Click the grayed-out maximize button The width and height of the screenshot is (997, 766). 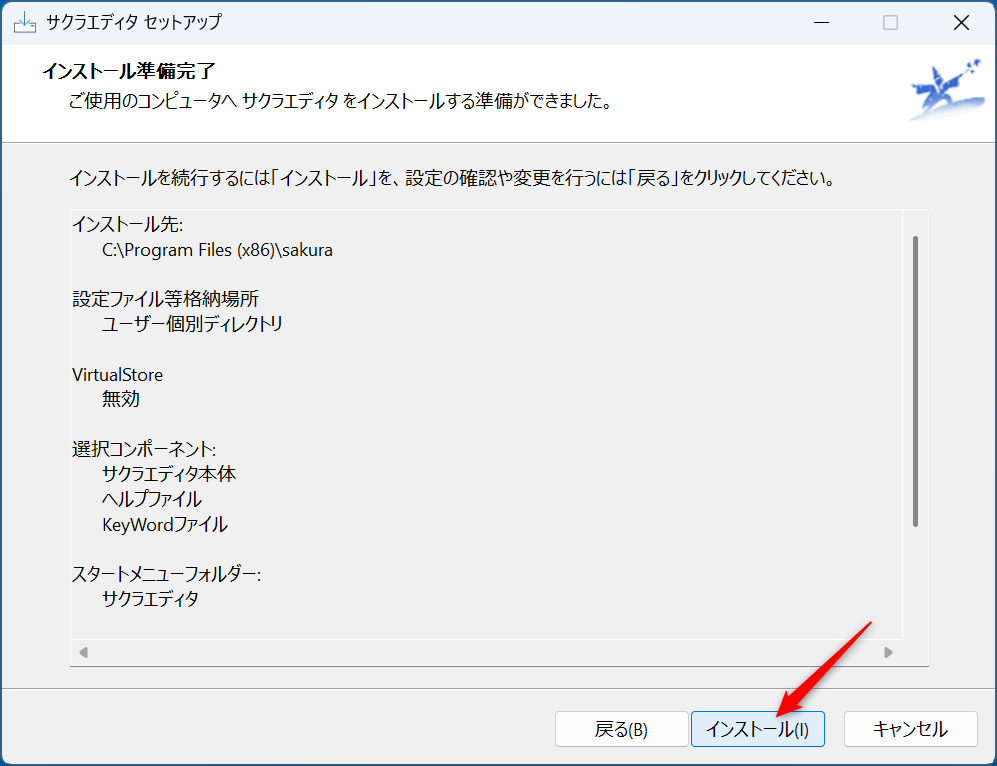[x=890, y=23]
